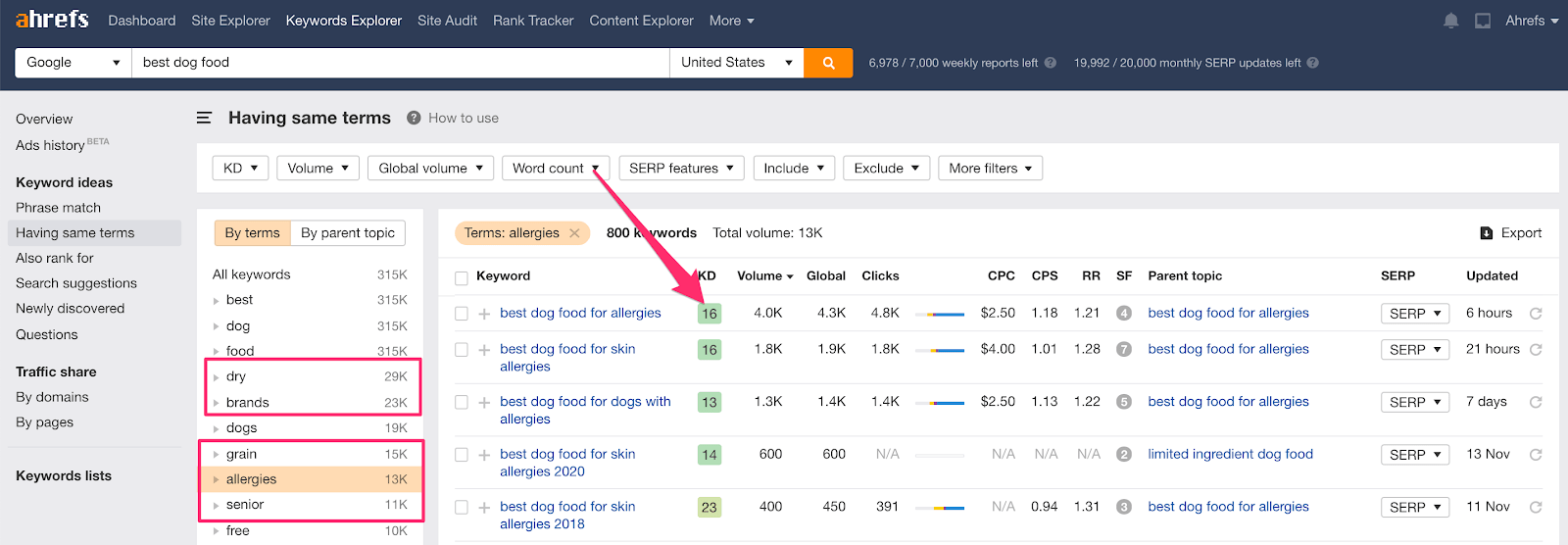Image resolution: width=1568 pixels, height=545 pixels.
Task: Click the Export icon button
Action: (x=1487, y=233)
